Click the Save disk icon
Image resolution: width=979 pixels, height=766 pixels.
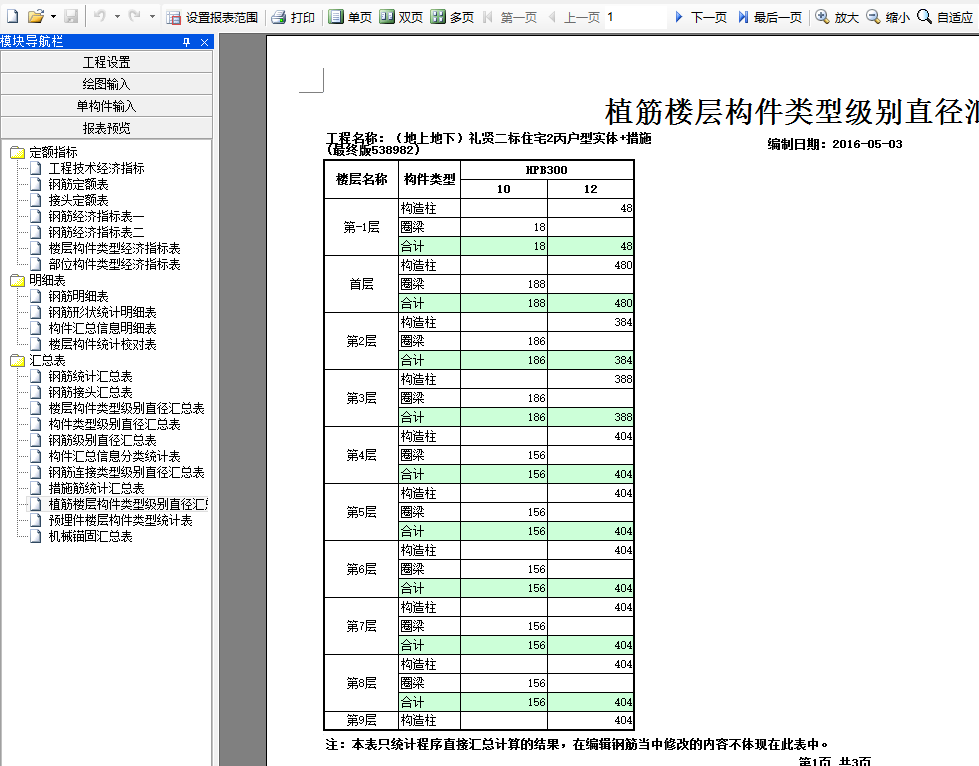(x=71, y=17)
